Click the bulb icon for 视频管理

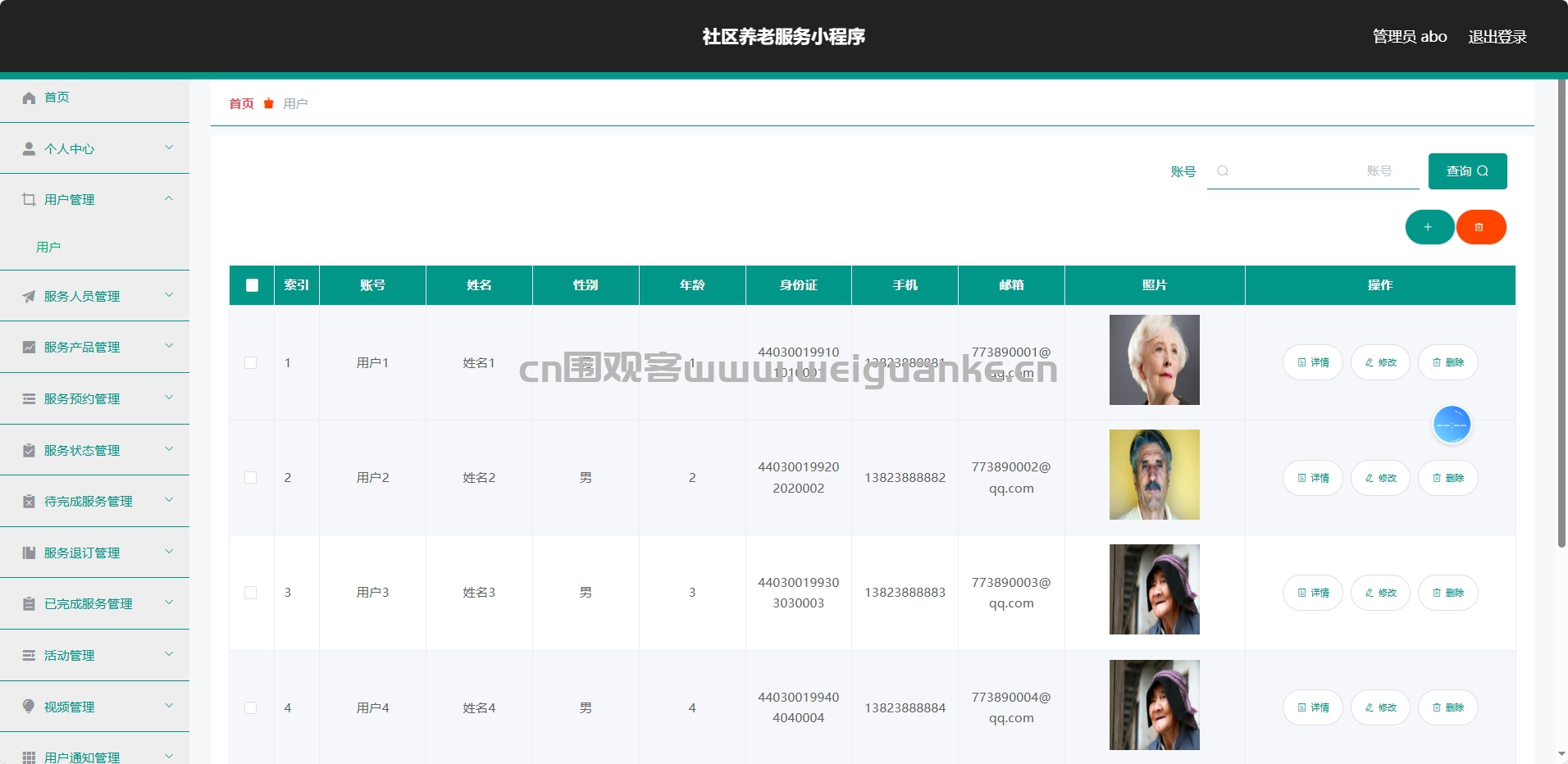click(29, 706)
